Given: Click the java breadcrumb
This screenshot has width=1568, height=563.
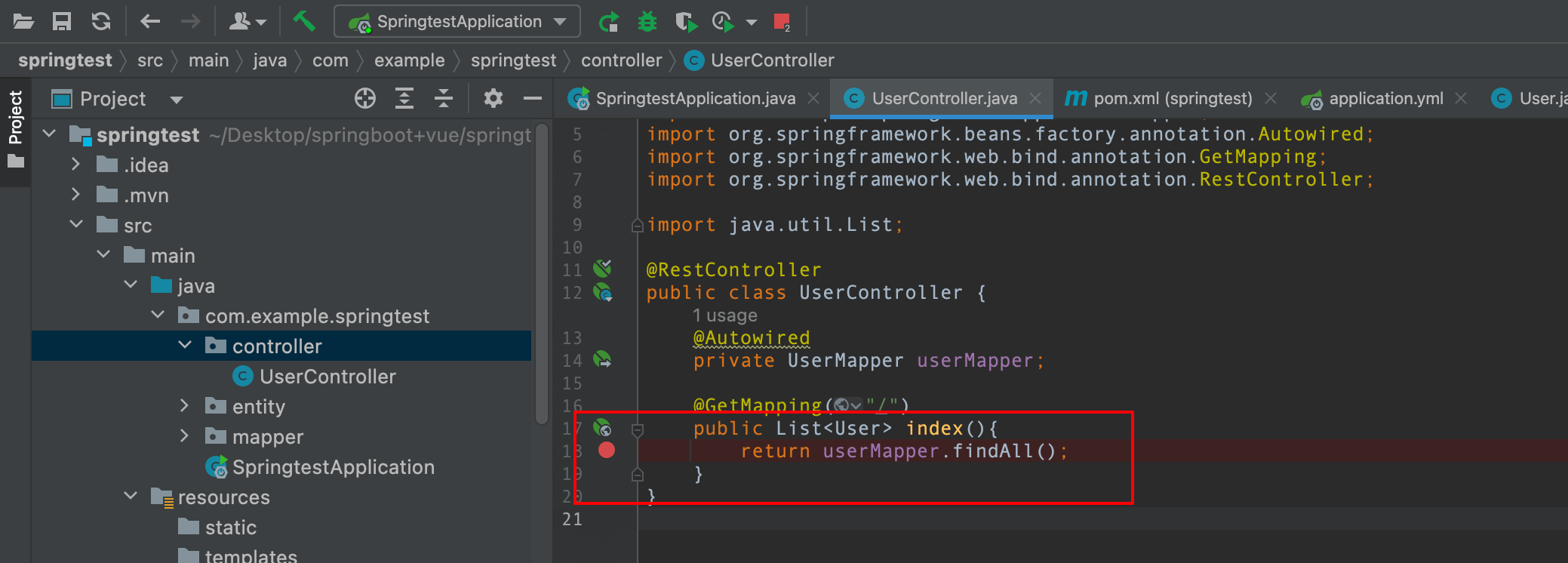Looking at the screenshot, I should coord(270,60).
